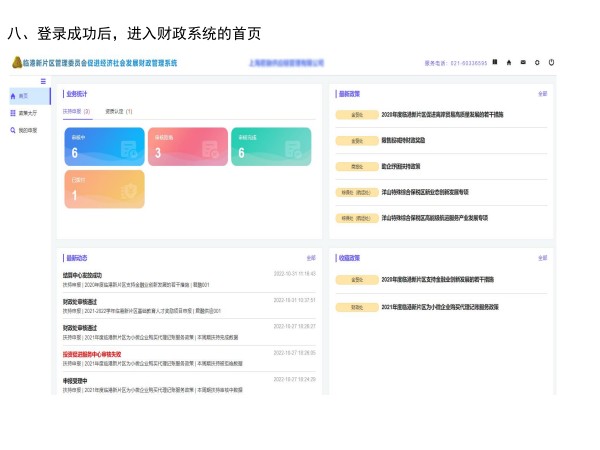Open 财政处审核通过 item dated 2022-10-27 10:26:27

pyautogui.click(x=189, y=333)
